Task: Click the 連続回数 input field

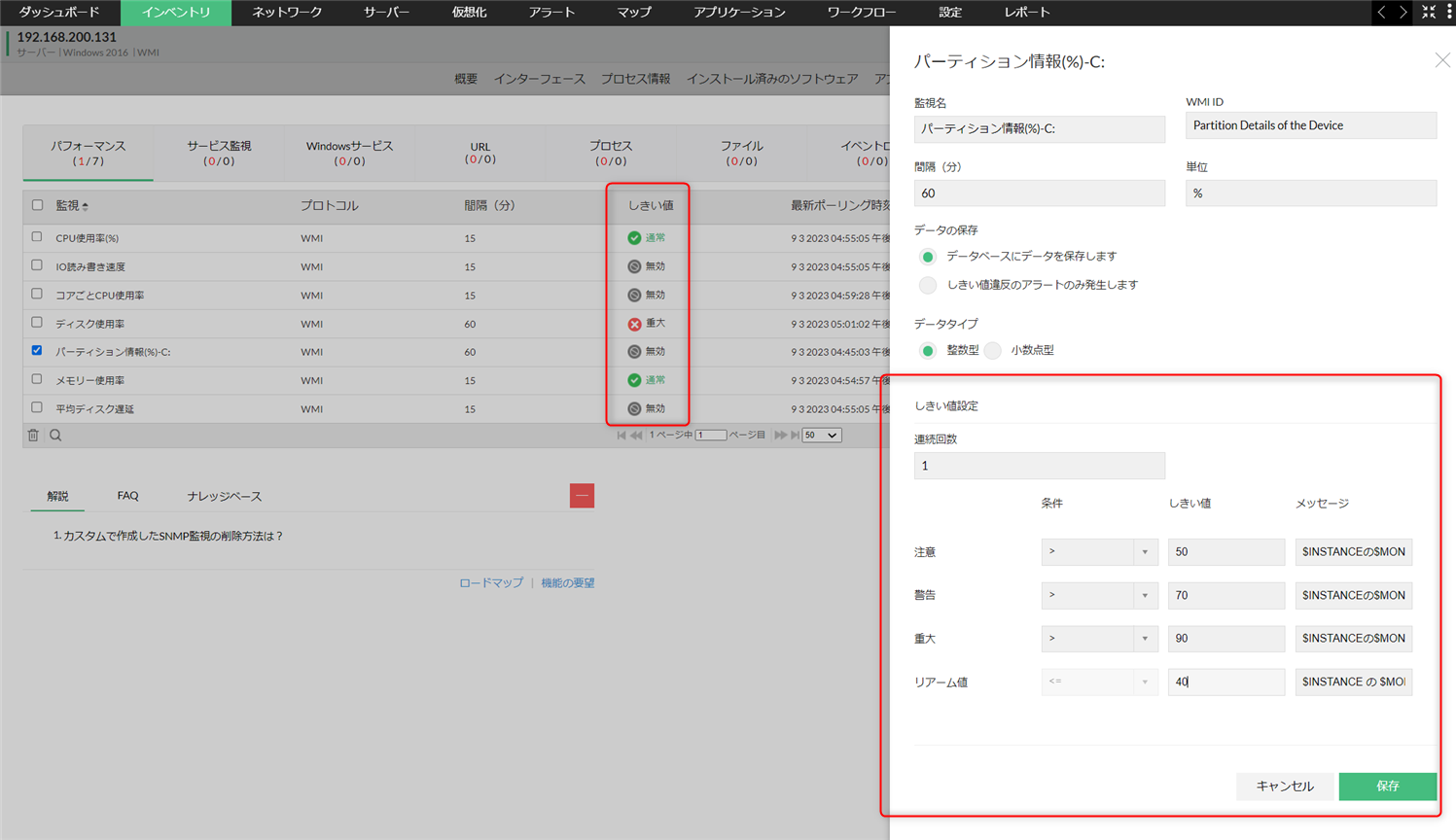Action: 1040,466
